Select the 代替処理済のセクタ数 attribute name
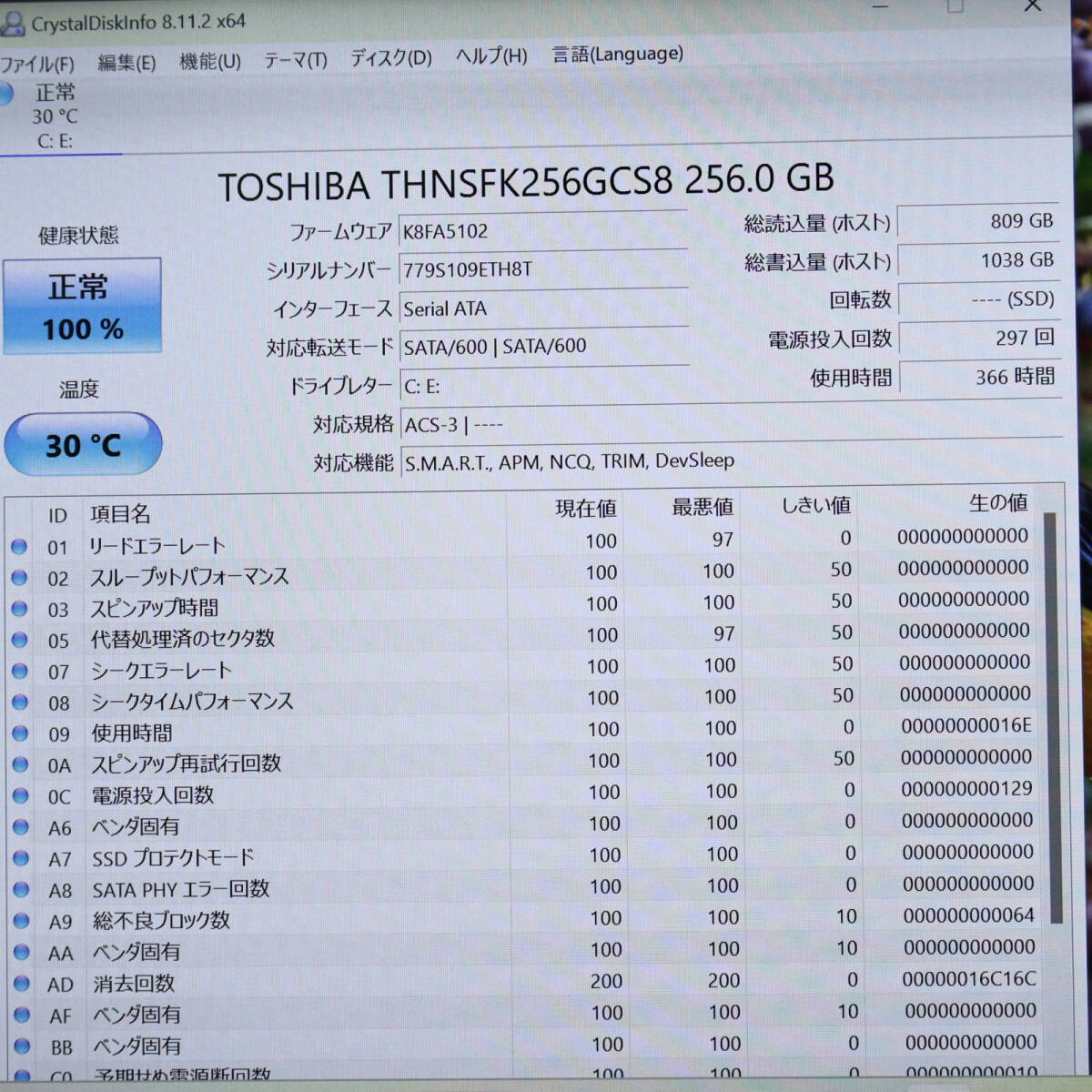The height and width of the screenshot is (1092, 1092). click(x=182, y=639)
